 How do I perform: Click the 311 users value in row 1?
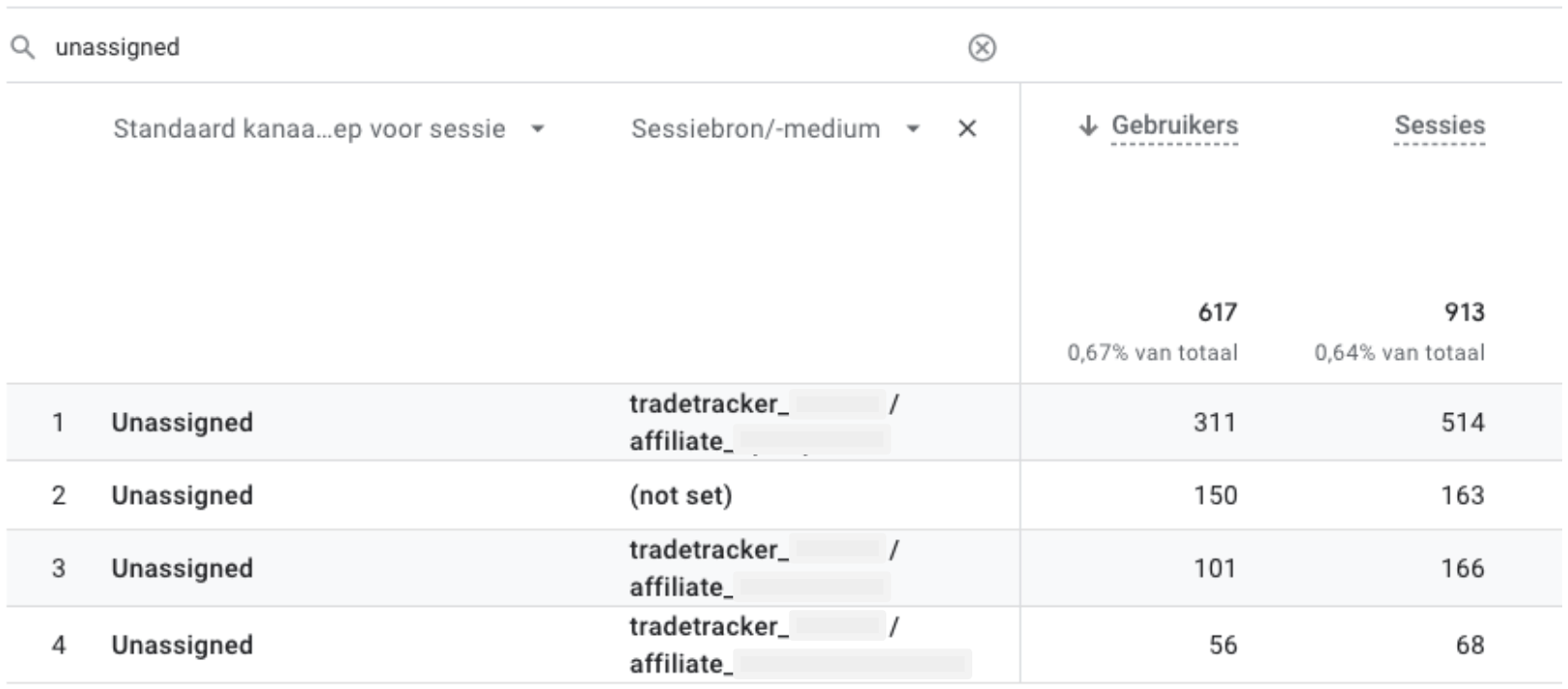coord(1214,423)
